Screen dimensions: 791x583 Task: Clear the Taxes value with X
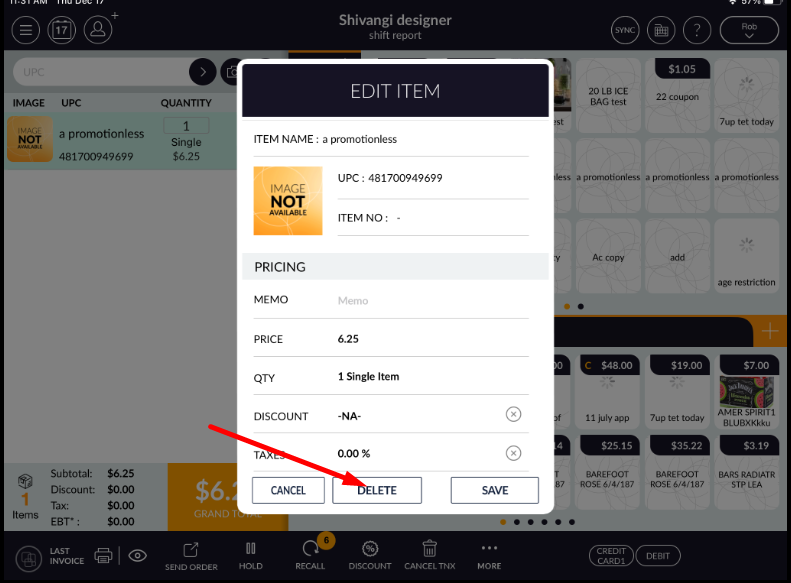point(513,453)
